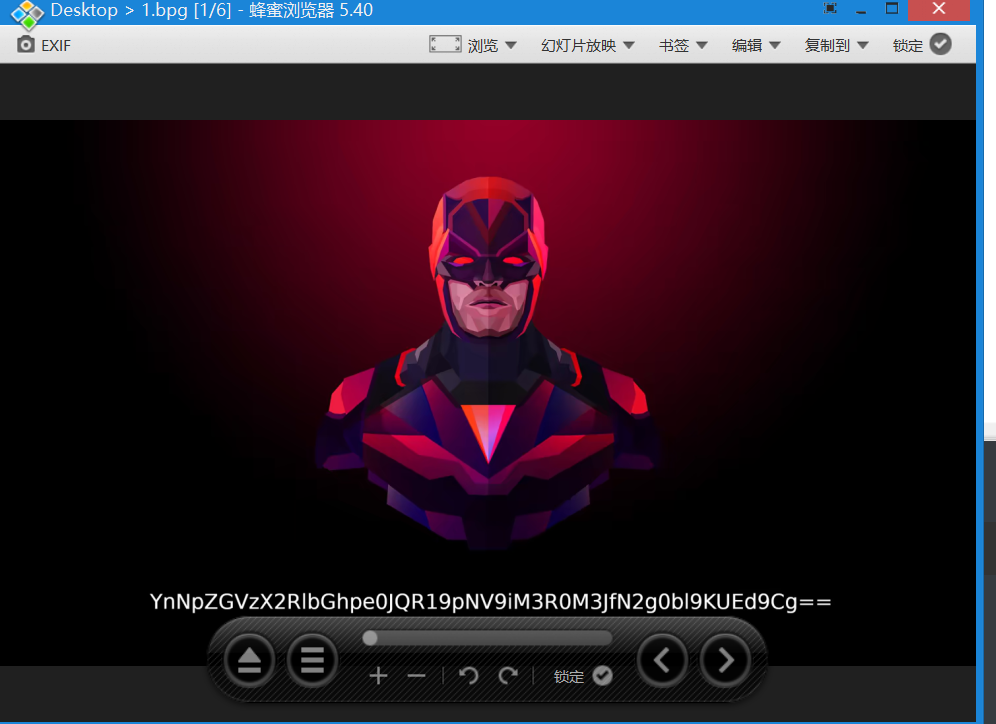Click the fullscreen icon in title bar
Viewport: 996px width, 724px height.
[x=830, y=9]
